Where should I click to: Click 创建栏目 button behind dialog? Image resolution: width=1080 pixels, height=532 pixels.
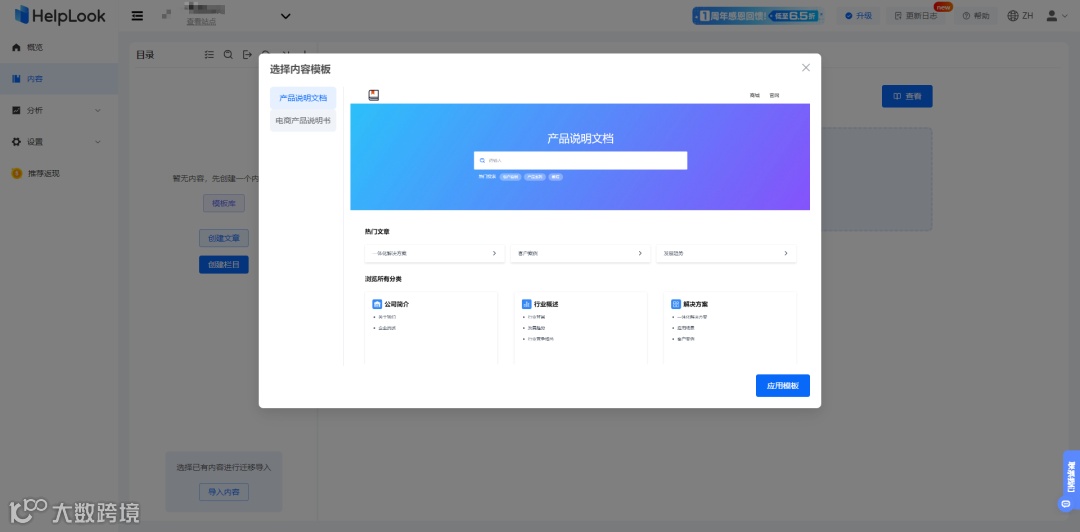224,265
